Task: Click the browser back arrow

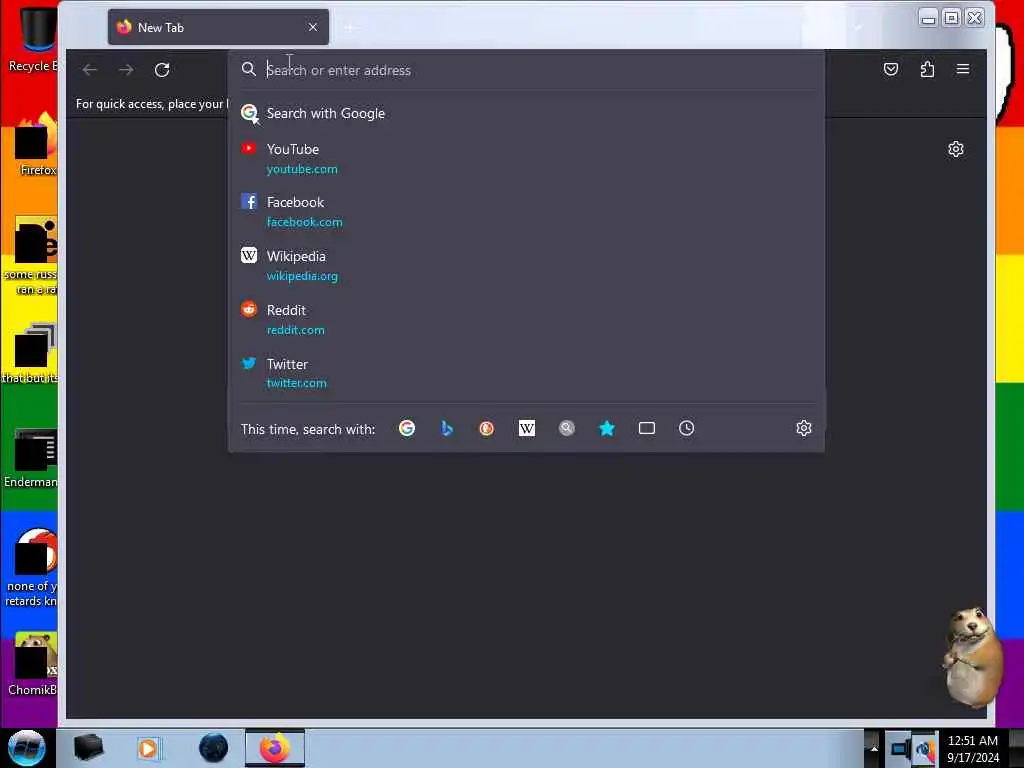Action: point(90,70)
